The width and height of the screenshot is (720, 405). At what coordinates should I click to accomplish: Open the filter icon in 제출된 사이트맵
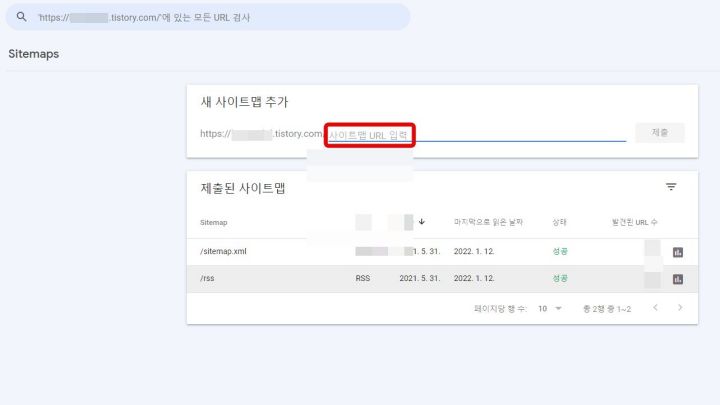[671, 187]
